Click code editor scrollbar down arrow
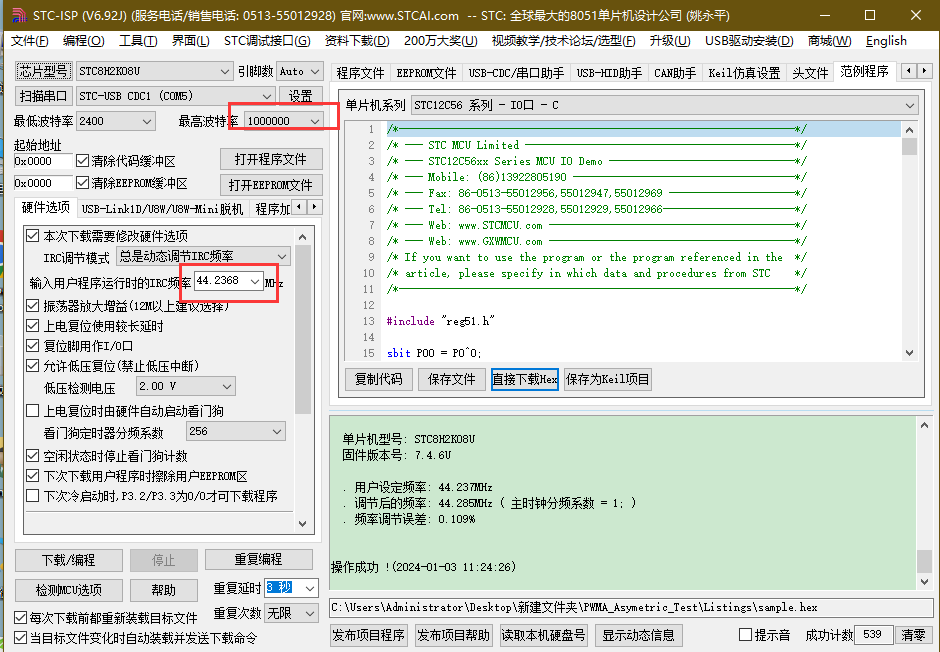Viewport: 940px width, 652px height. tap(909, 352)
